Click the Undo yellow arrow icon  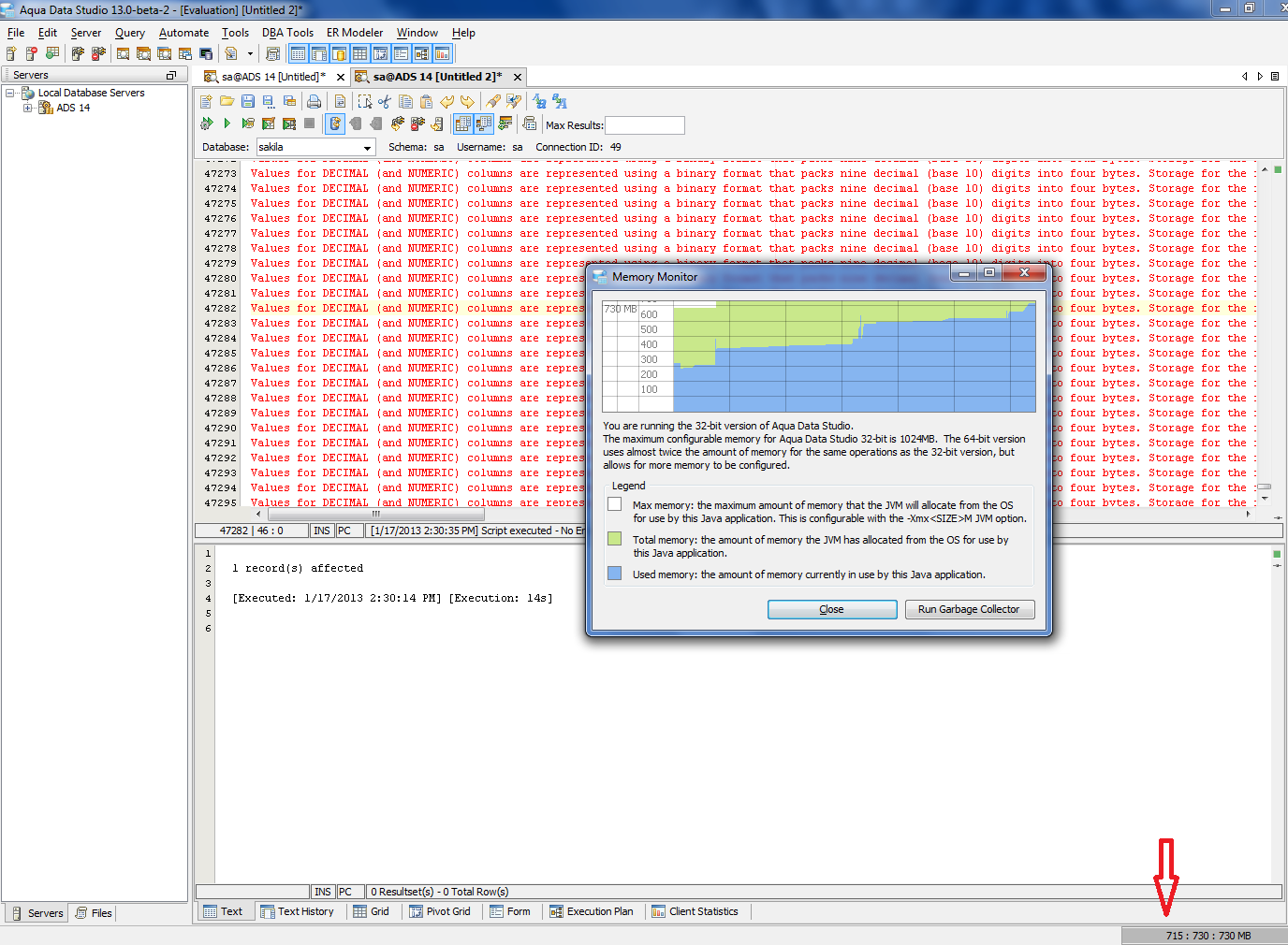pyautogui.click(x=447, y=101)
